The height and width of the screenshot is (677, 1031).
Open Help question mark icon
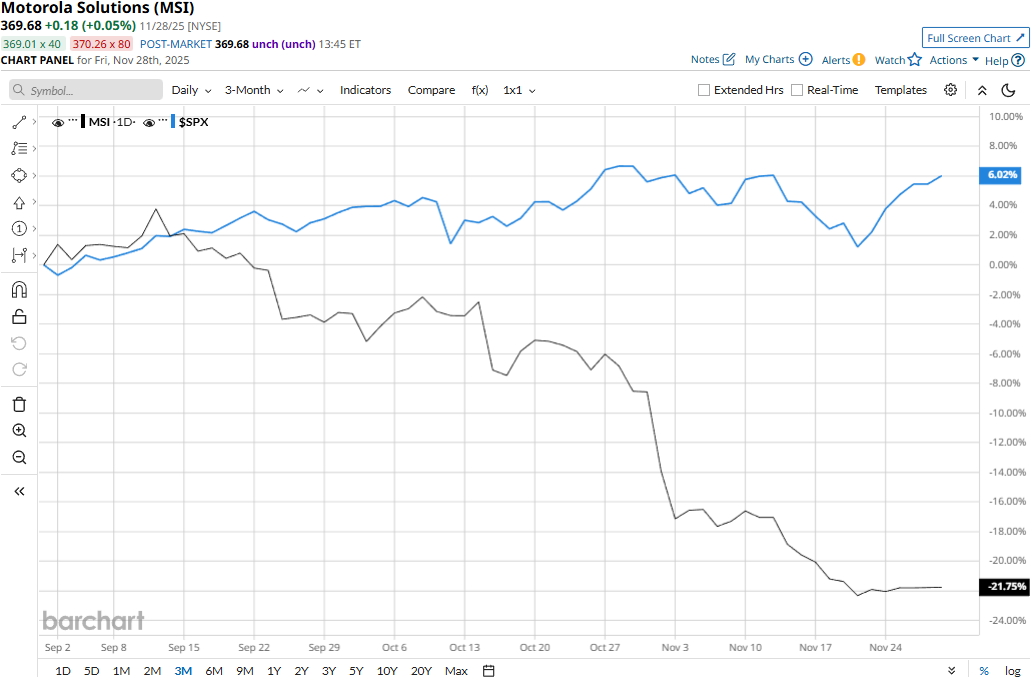click(1018, 60)
